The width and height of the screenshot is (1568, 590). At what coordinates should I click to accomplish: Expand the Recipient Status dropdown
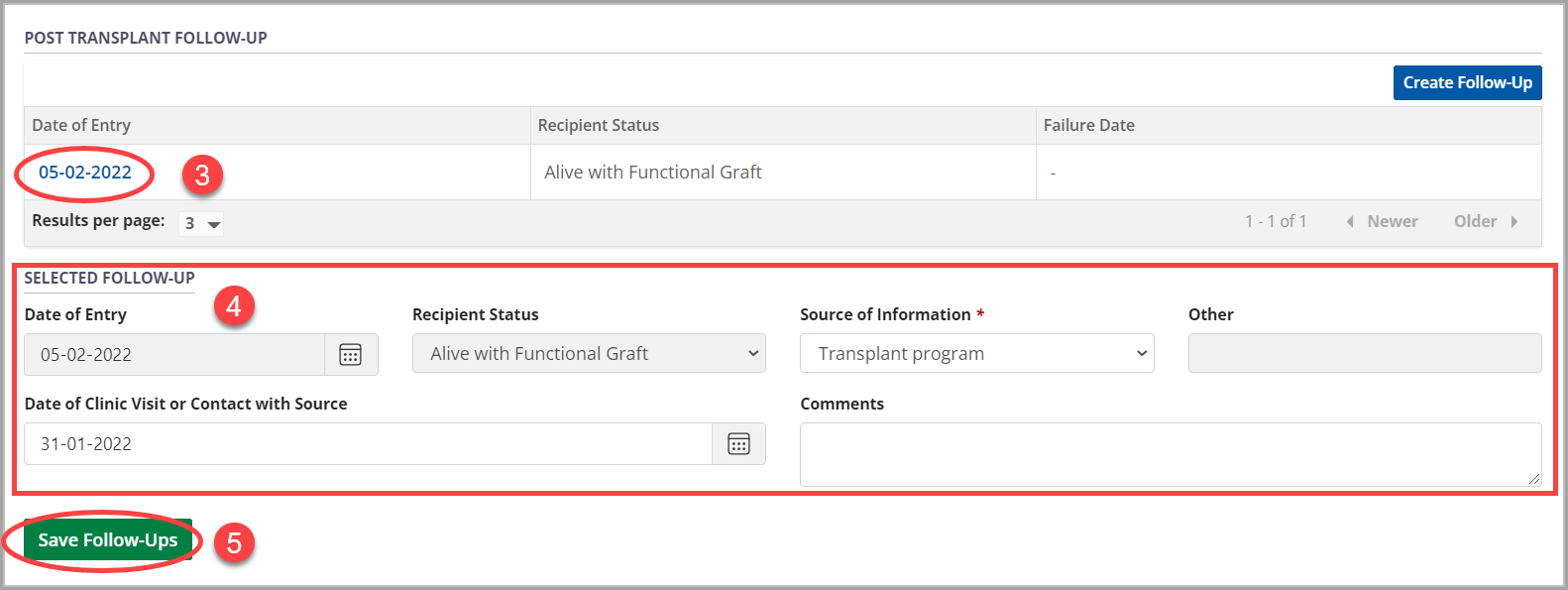coord(589,354)
